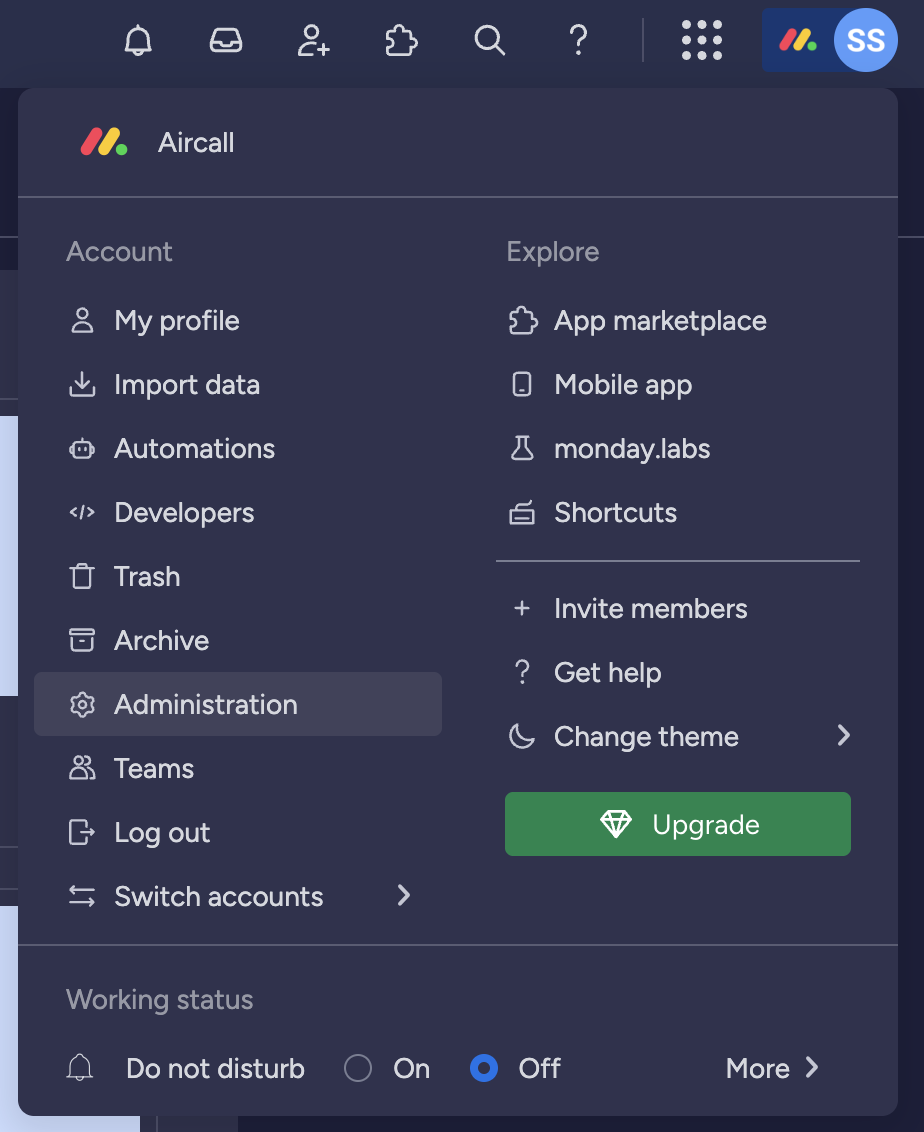Open the inbox tray icon
The height and width of the screenshot is (1132, 924).
(226, 40)
